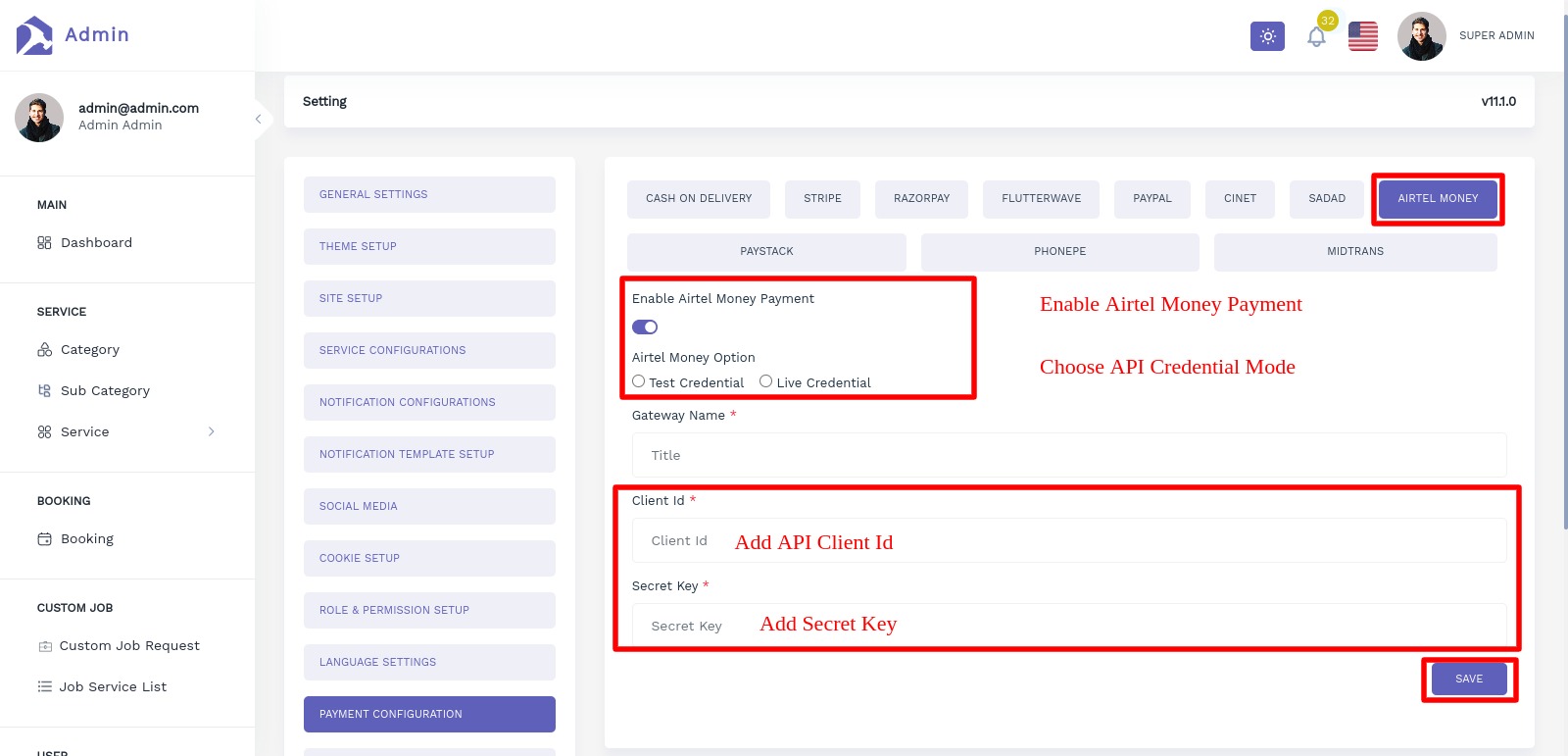The image size is (1568, 756).
Task: Click the sidebar admin profile picture
Action: (x=39, y=118)
